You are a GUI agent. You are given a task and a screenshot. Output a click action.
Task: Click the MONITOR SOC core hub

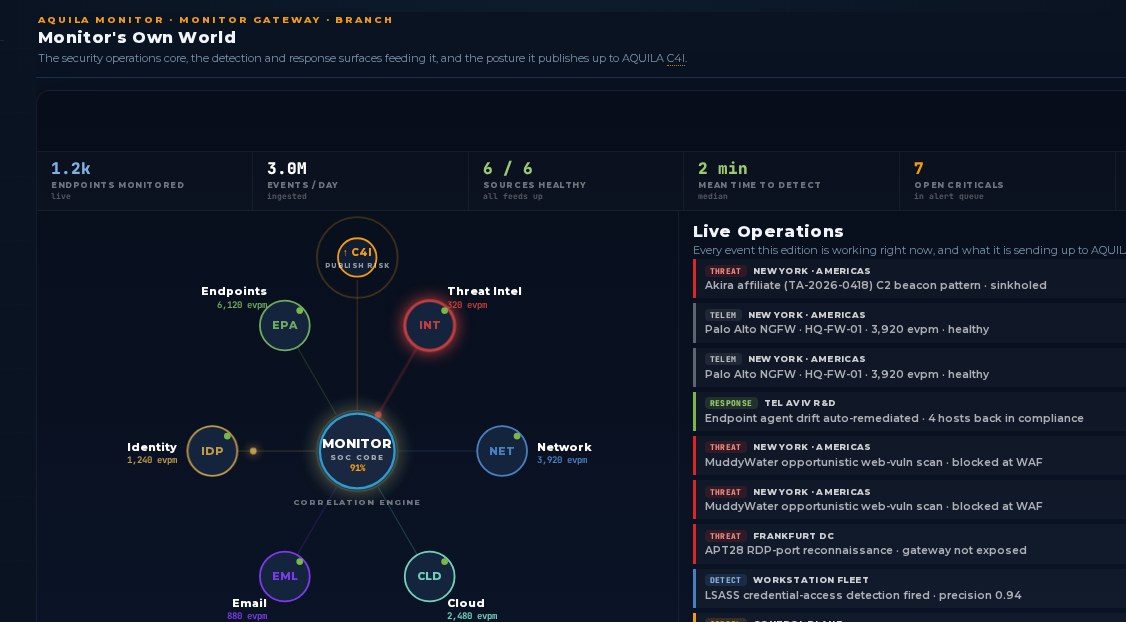(x=357, y=451)
